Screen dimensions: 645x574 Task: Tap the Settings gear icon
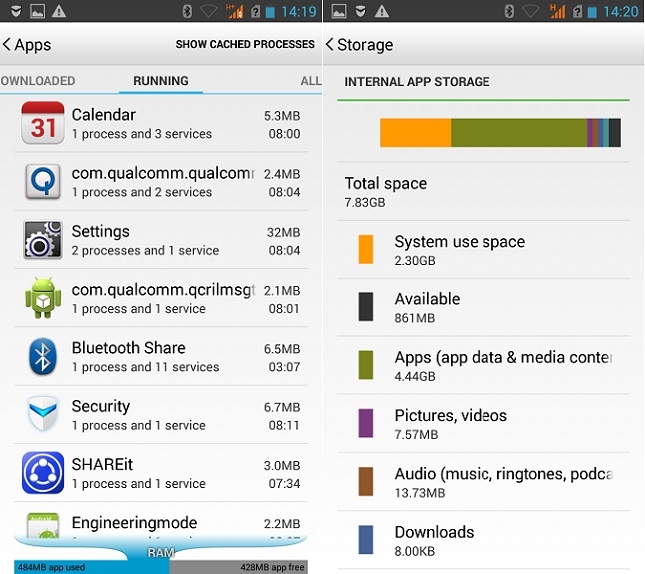(43, 239)
